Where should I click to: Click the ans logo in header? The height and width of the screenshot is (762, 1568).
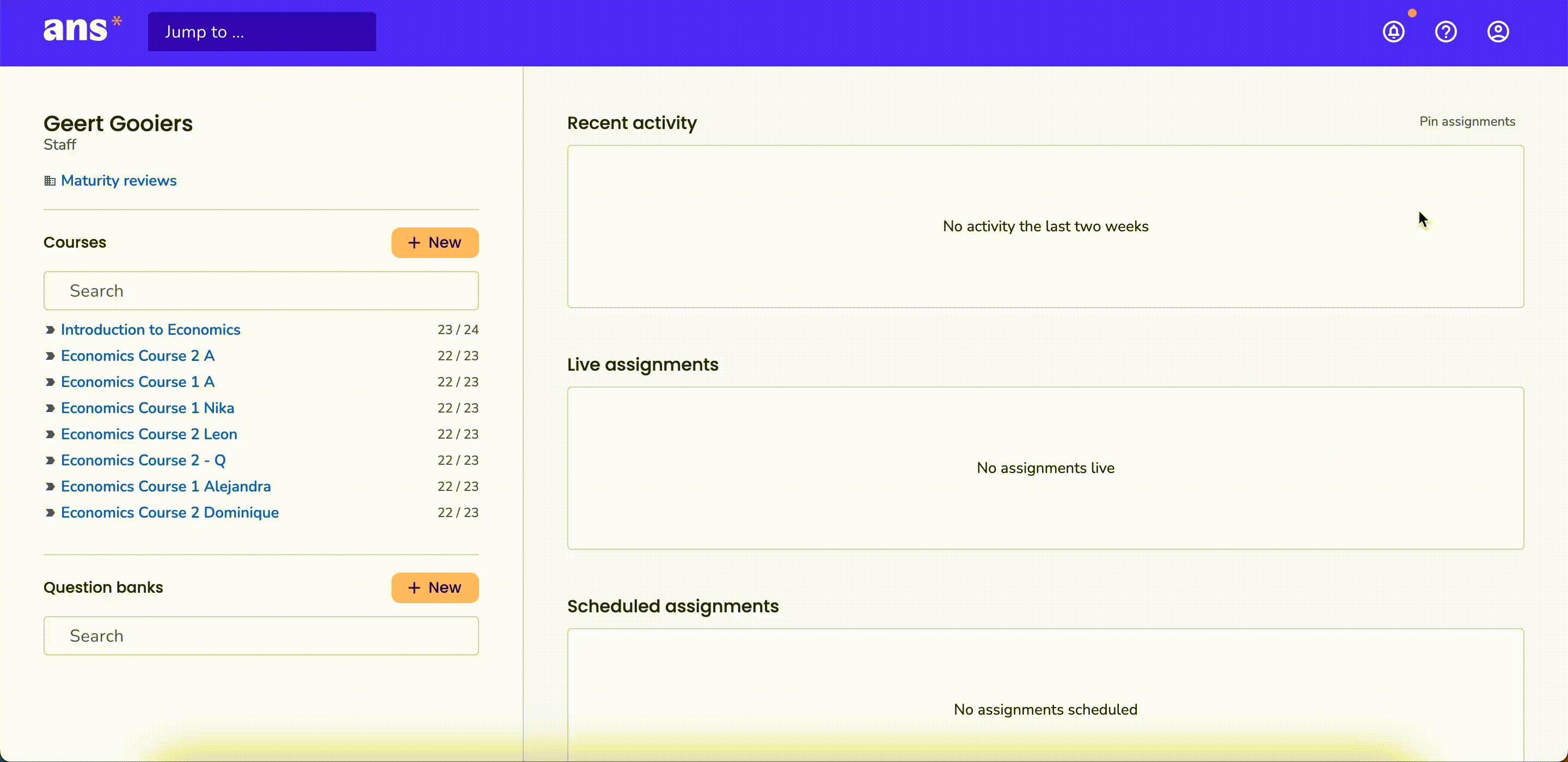[x=82, y=29]
